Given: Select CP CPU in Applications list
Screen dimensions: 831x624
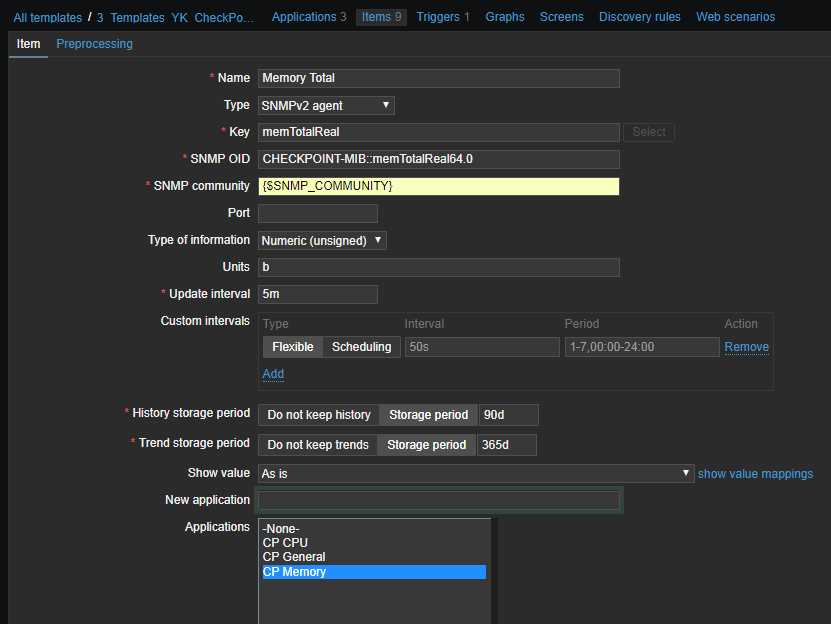Looking at the screenshot, I should [285, 543].
